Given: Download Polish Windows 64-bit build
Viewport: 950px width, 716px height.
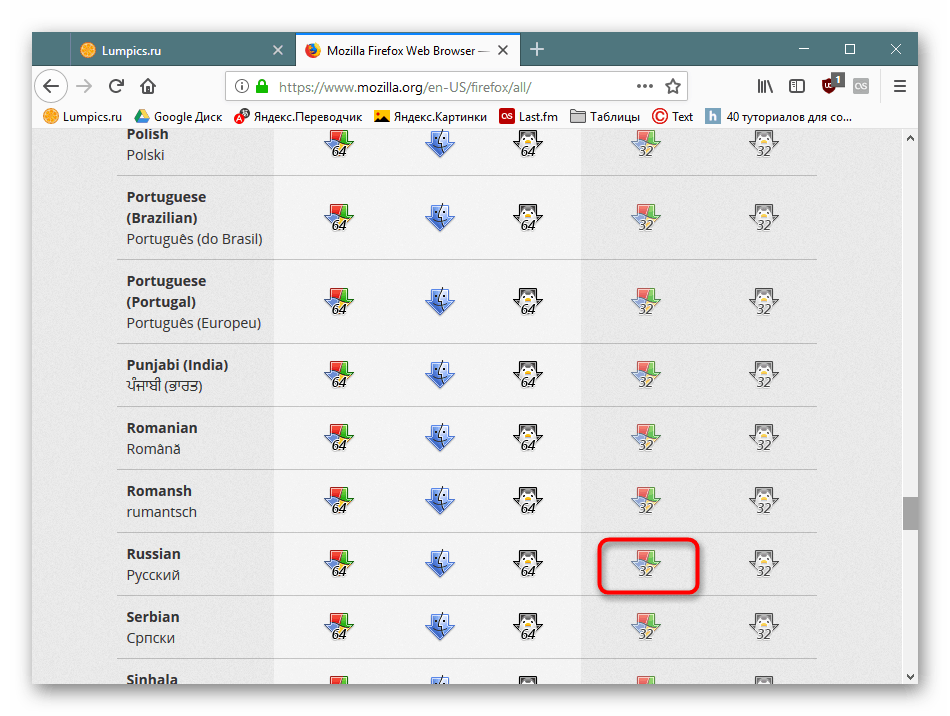Looking at the screenshot, I should pos(339,144).
